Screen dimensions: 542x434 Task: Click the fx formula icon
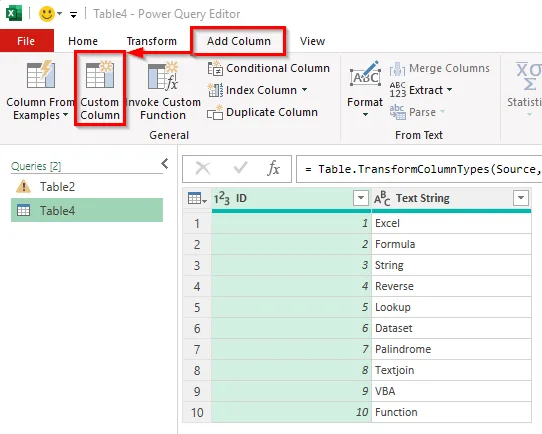[273, 168]
